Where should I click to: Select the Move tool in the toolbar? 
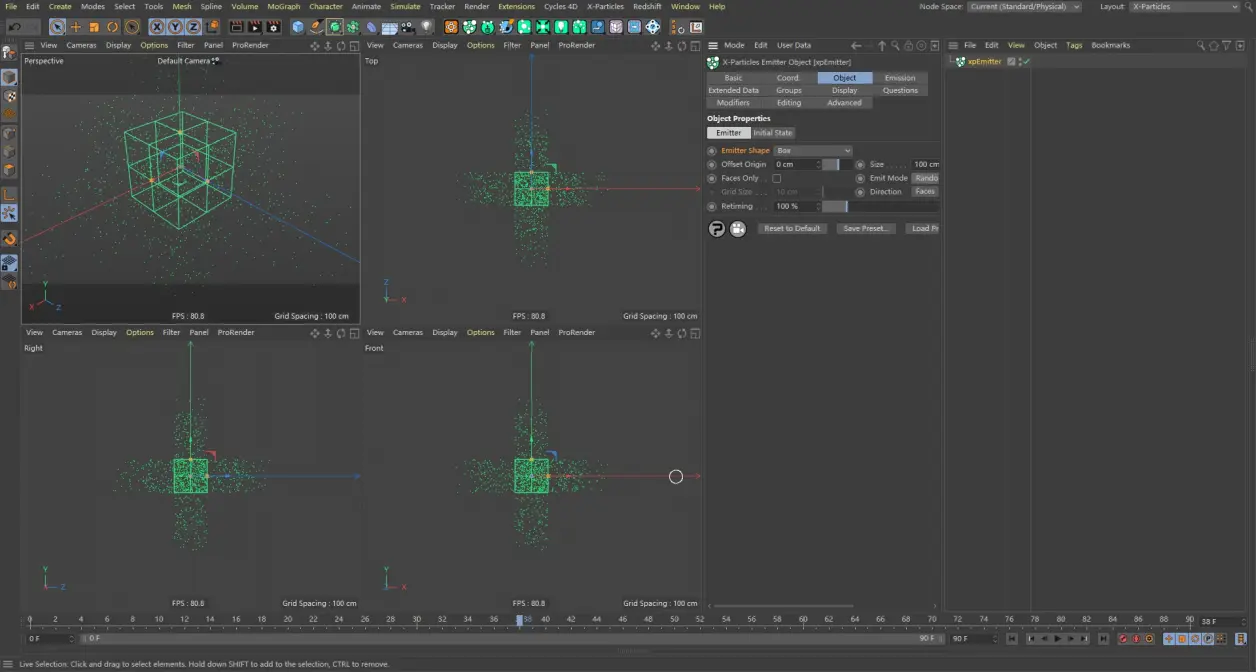coord(74,27)
